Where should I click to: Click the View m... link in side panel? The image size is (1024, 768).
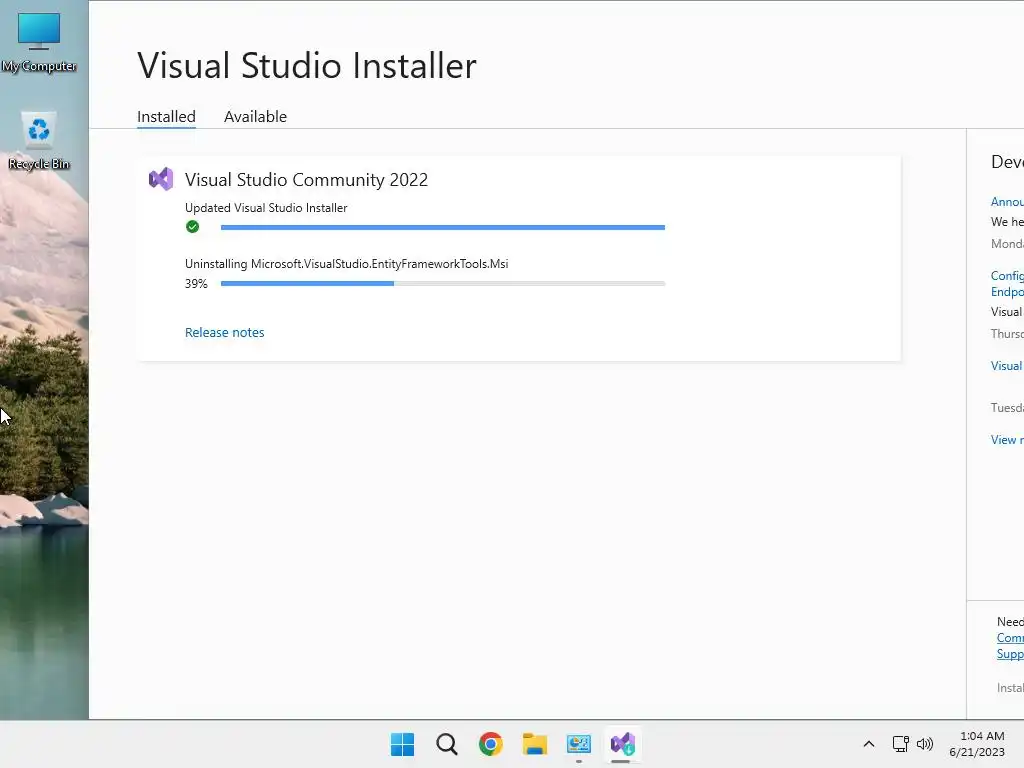click(1007, 440)
